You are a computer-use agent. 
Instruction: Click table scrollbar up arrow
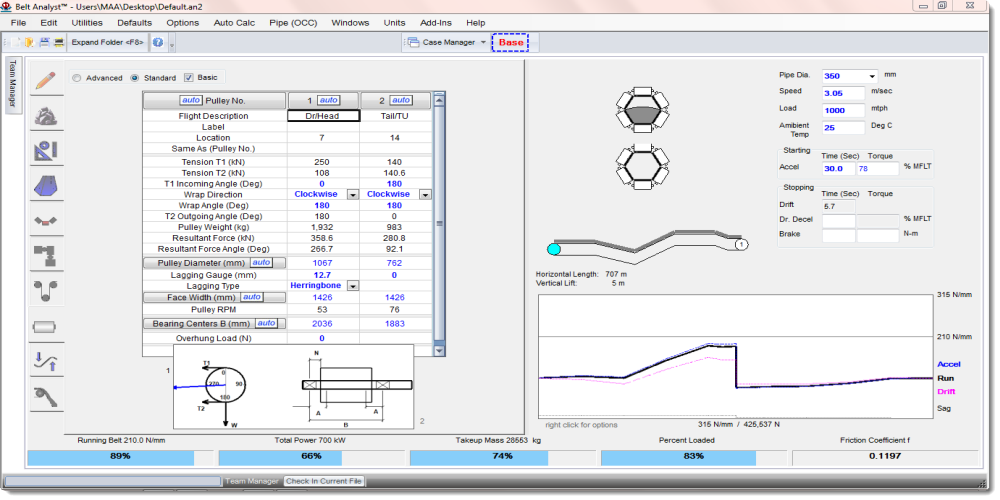click(x=439, y=99)
